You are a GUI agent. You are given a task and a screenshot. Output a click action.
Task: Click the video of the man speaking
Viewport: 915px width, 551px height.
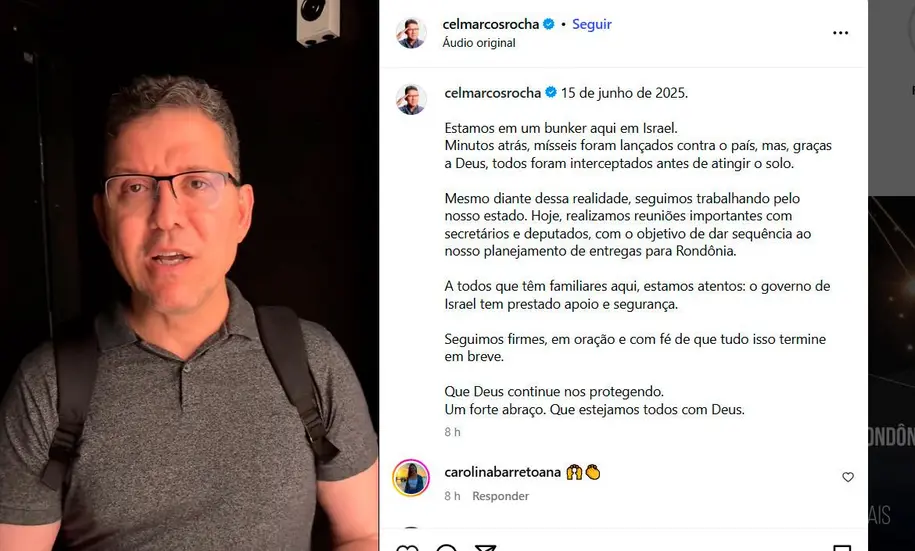[x=189, y=276]
